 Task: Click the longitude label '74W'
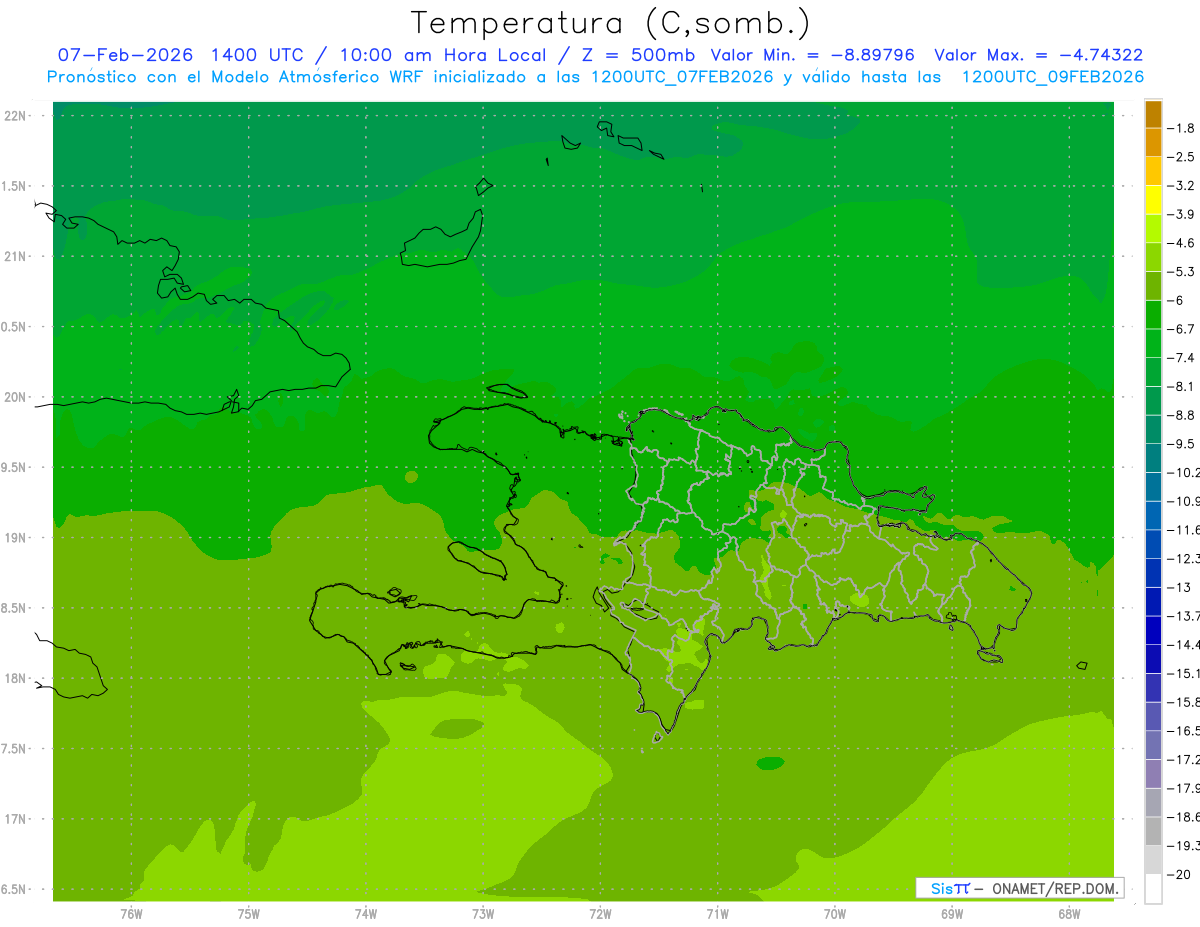pyautogui.click(x=366, y=913)
